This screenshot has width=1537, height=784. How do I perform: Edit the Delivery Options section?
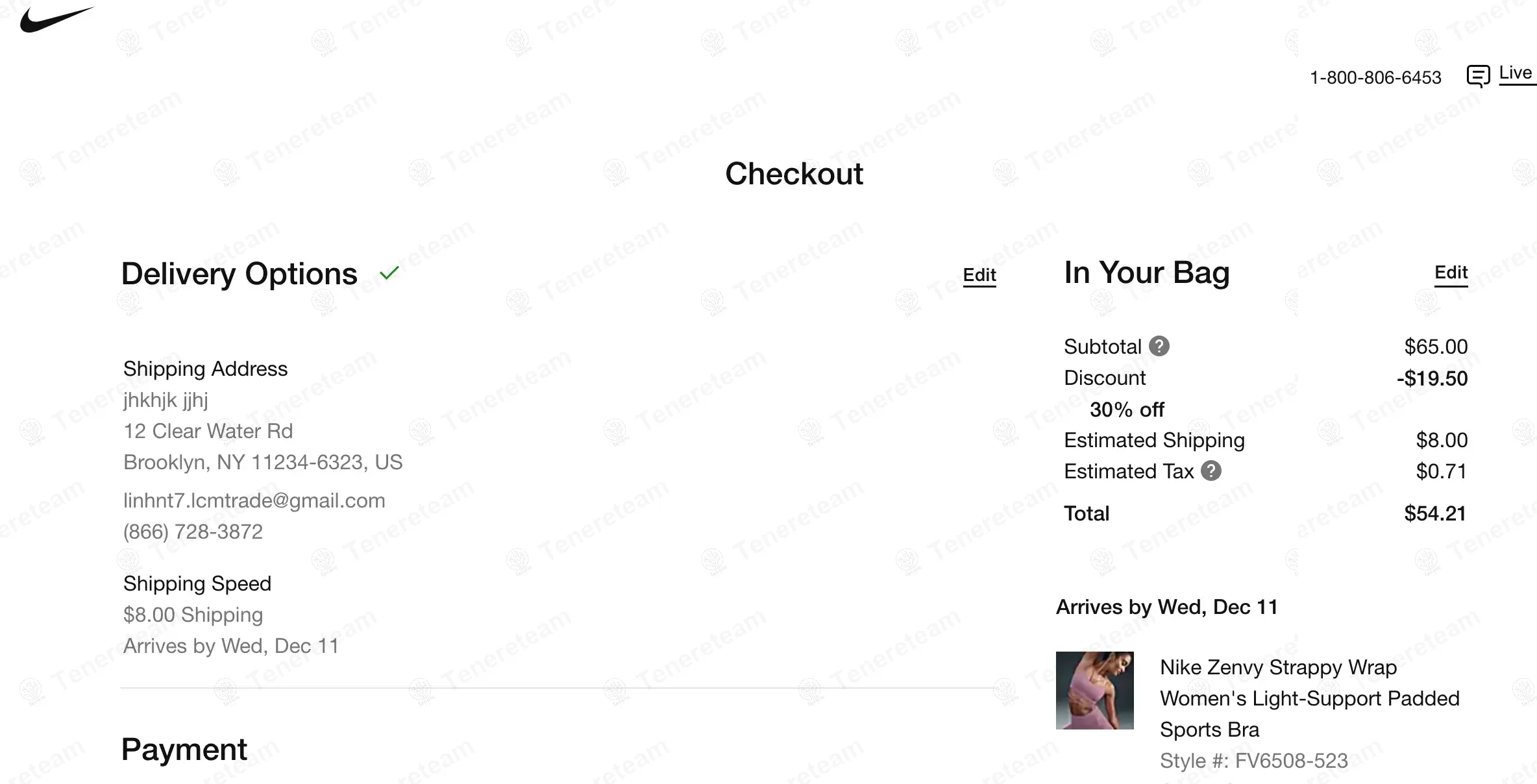pos(979,275)
